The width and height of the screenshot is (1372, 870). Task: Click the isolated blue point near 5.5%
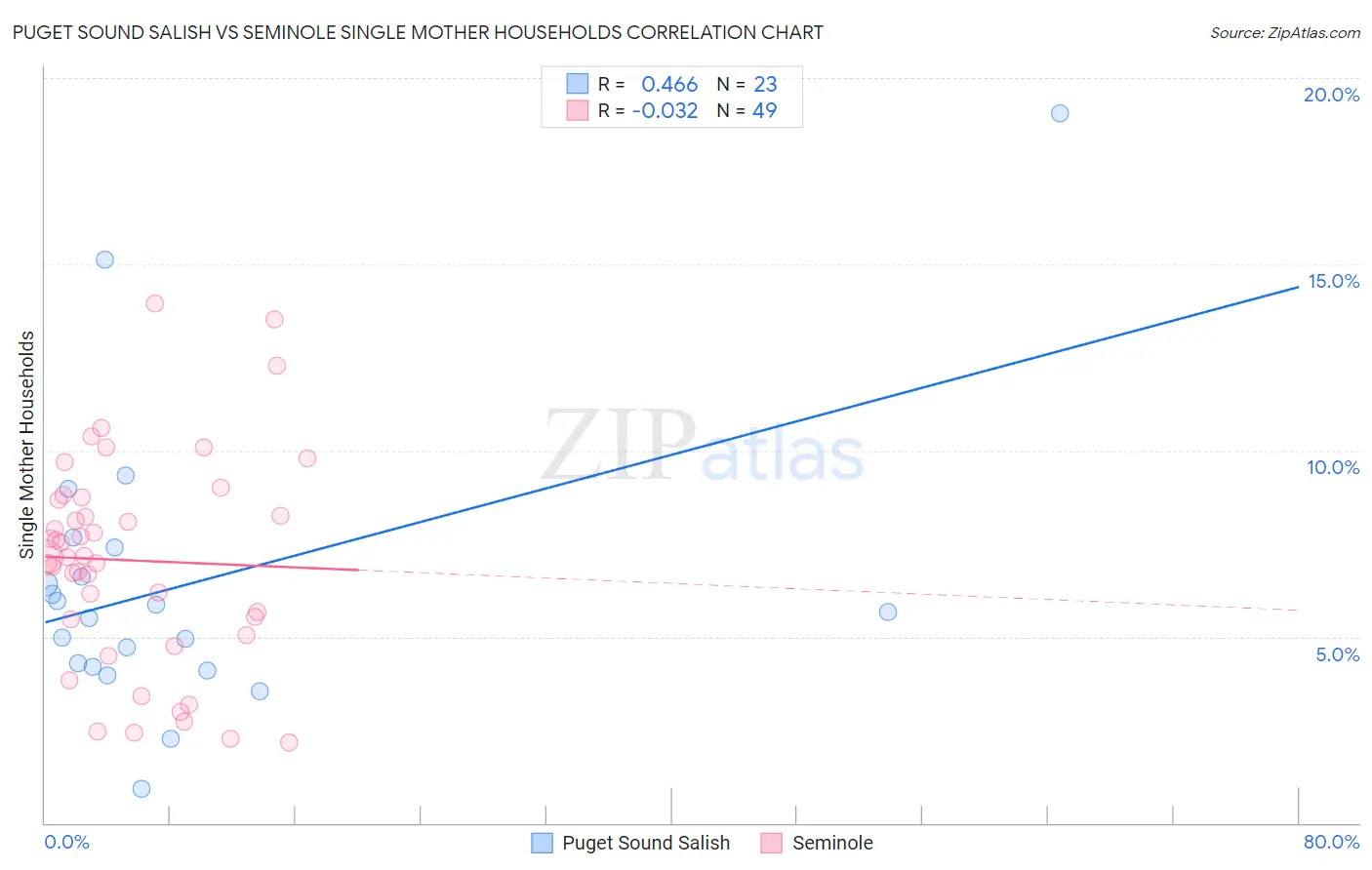pyautogui.click(x=888, y=613)
